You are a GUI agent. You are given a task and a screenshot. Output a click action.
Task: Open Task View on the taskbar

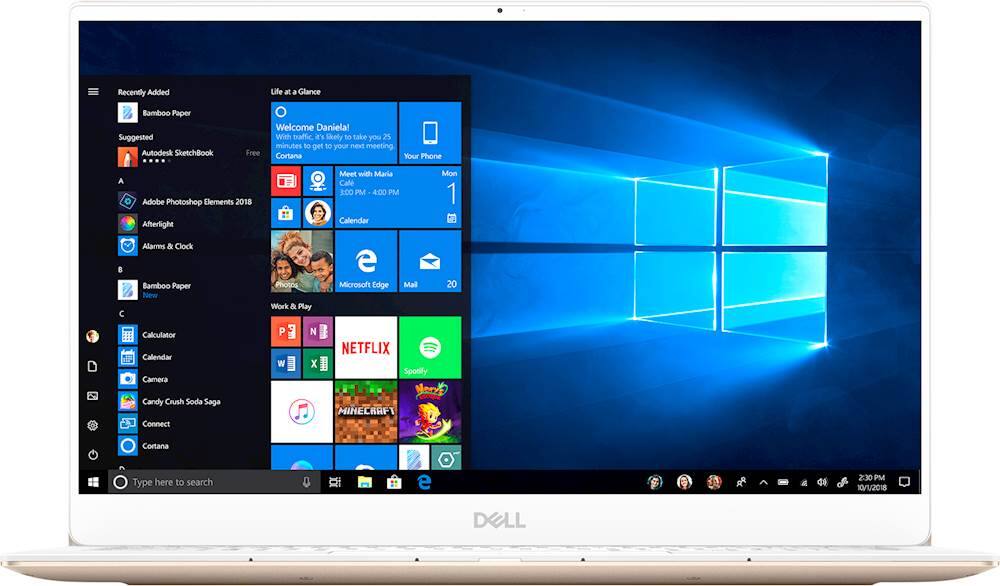click(x=335, y=482)
